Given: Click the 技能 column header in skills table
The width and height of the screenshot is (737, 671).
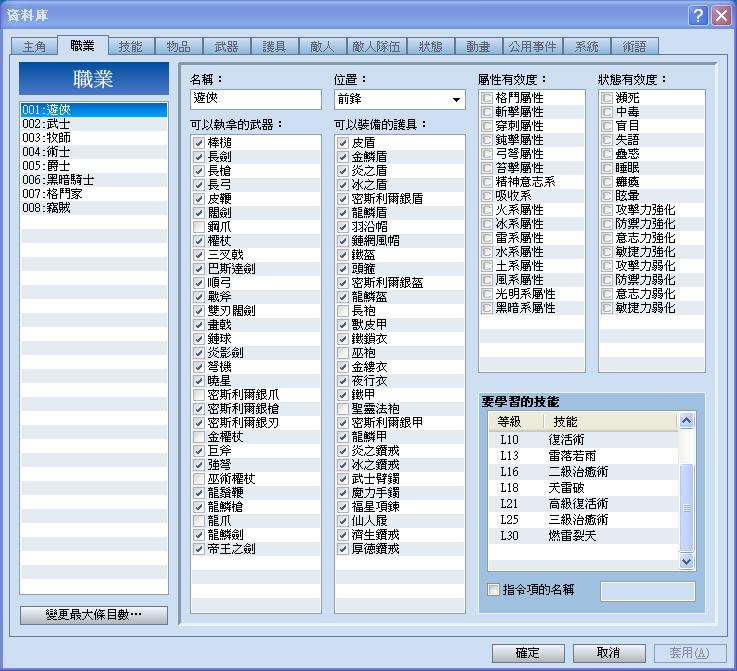Looking at the screenshot, I should (x=611, y=422).
